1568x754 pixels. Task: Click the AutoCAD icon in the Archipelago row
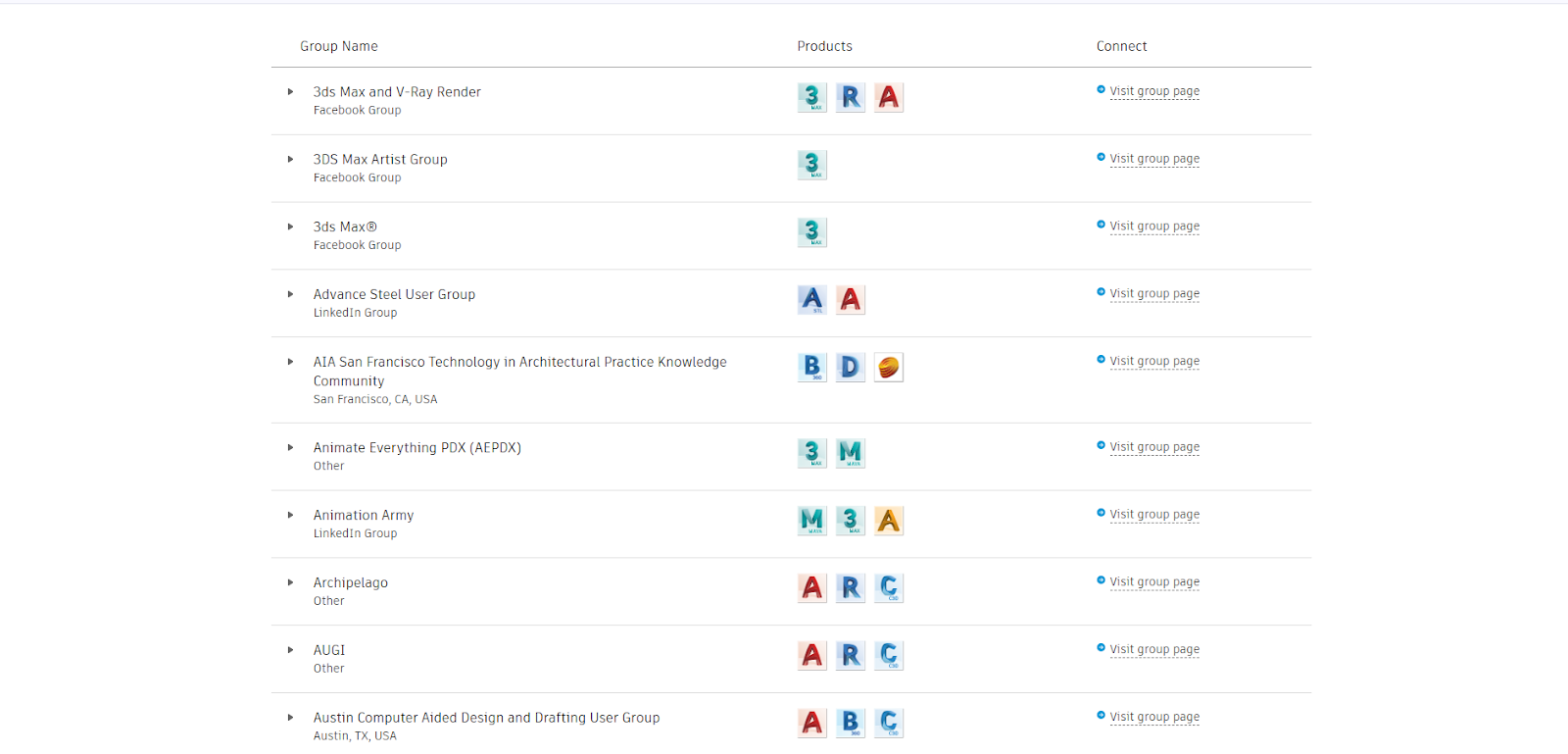(x=811, y=588)
